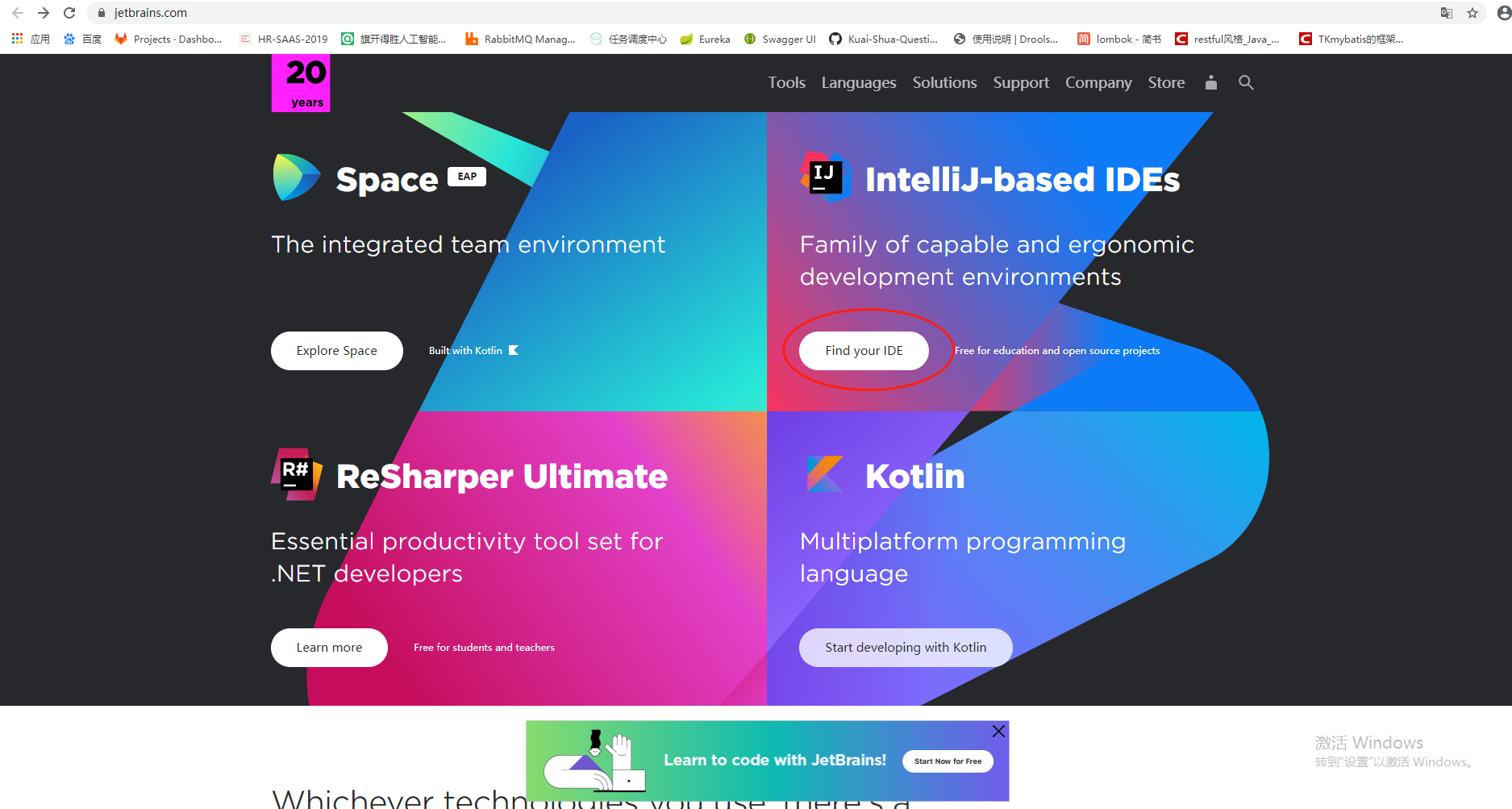1512x809 pixels.
Task: Click the browser back arrow
Action: (18, 13)
